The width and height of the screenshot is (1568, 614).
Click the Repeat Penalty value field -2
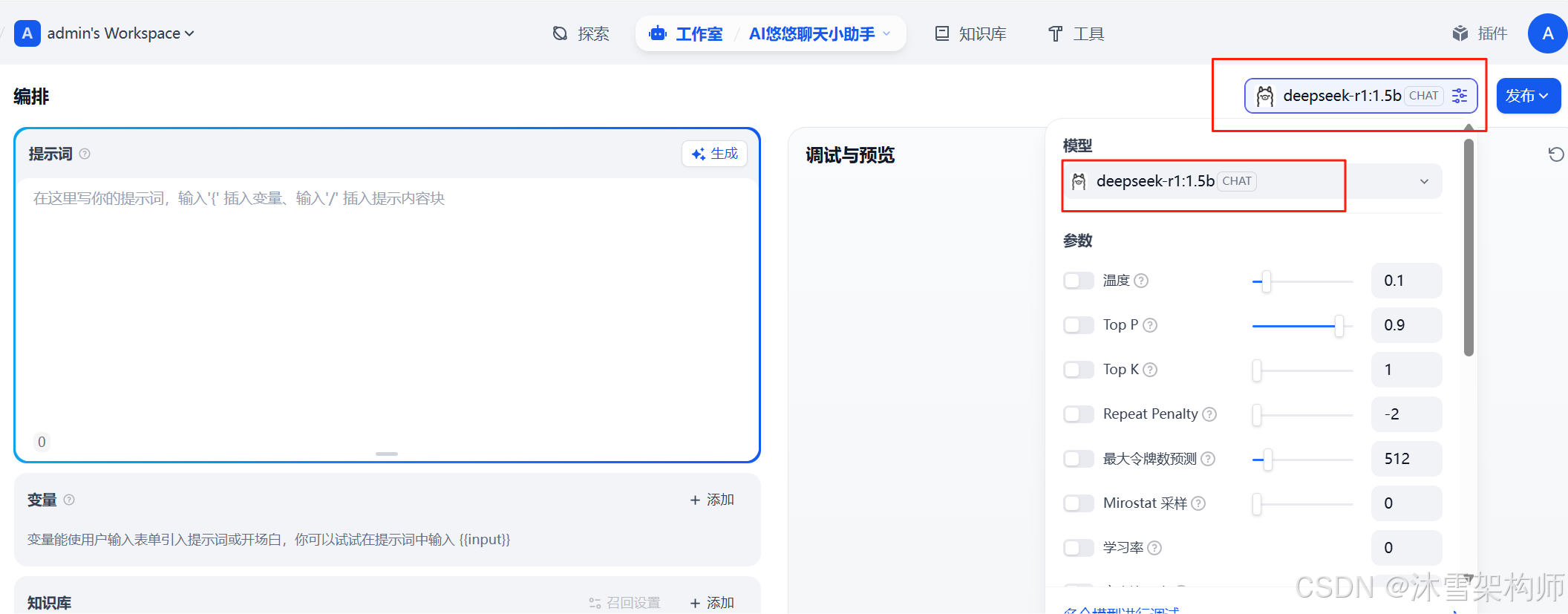1406,414
